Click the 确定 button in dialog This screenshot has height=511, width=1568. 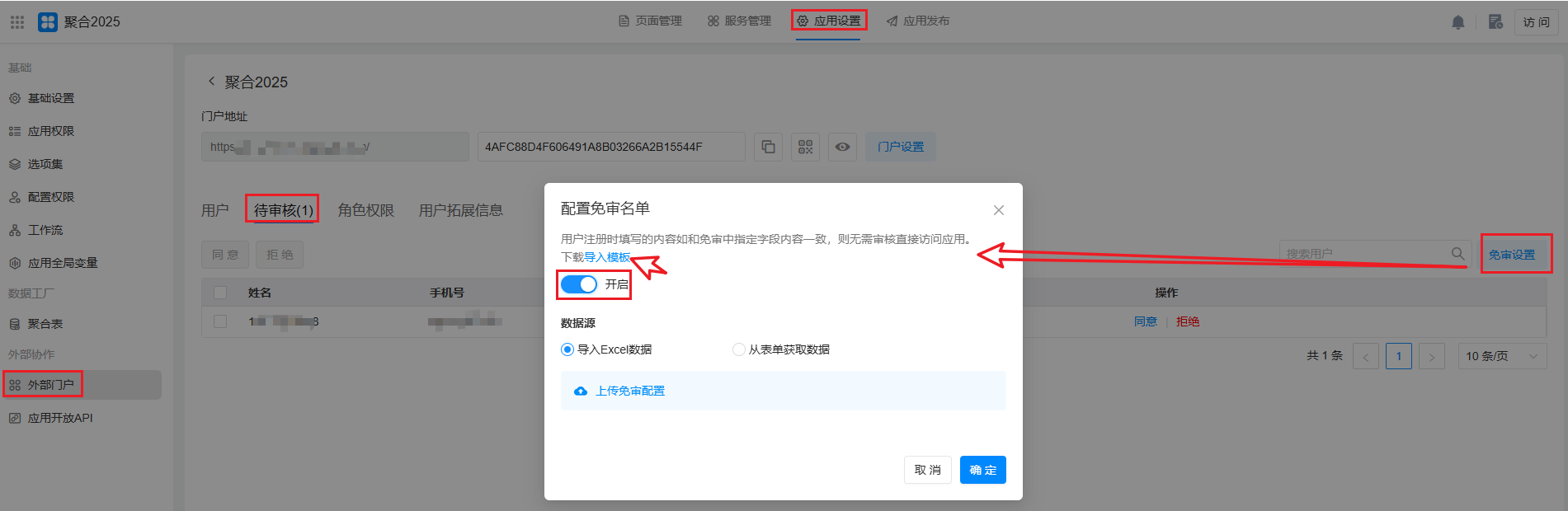click(x=983, y=470)
